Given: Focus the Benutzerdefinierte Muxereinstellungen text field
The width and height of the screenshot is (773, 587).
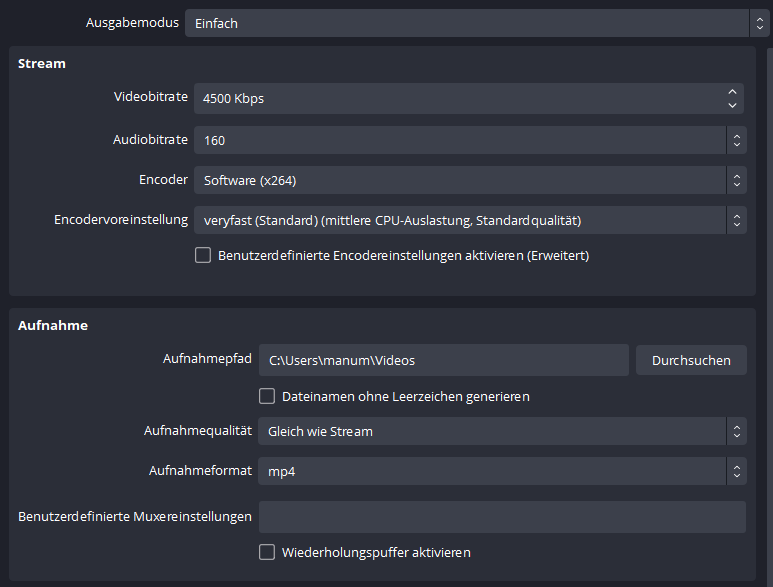Looking at the screenshot, I should click(x=502, y=517).
